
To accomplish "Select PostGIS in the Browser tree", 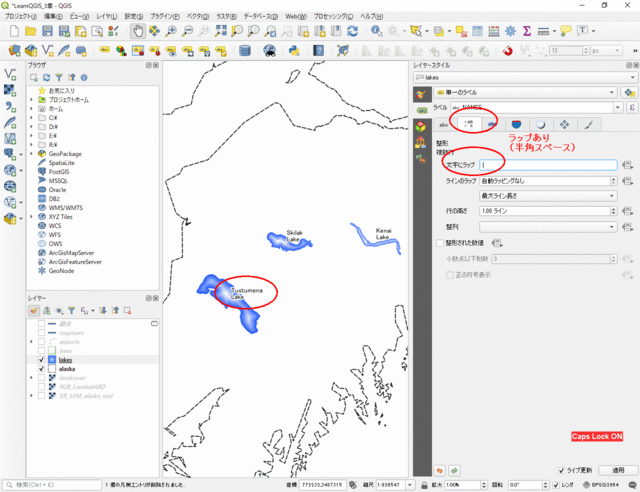I will click(59, 171).
